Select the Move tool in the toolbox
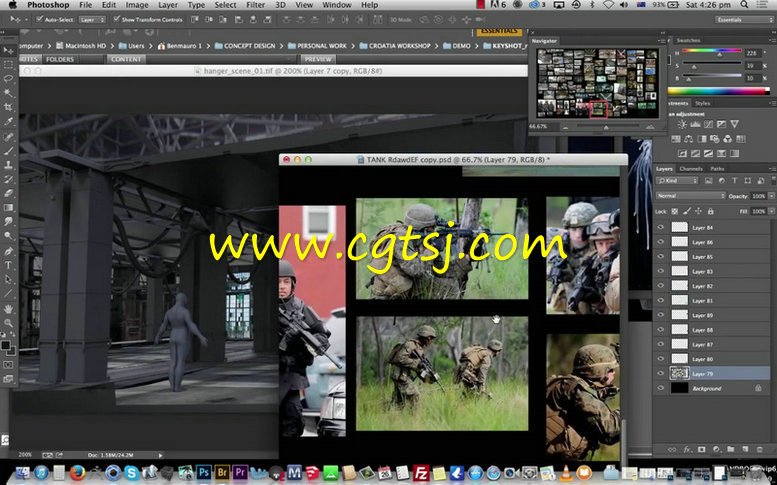Image resolution: width=777 pixels, height=485 pixels. (8, 51)
